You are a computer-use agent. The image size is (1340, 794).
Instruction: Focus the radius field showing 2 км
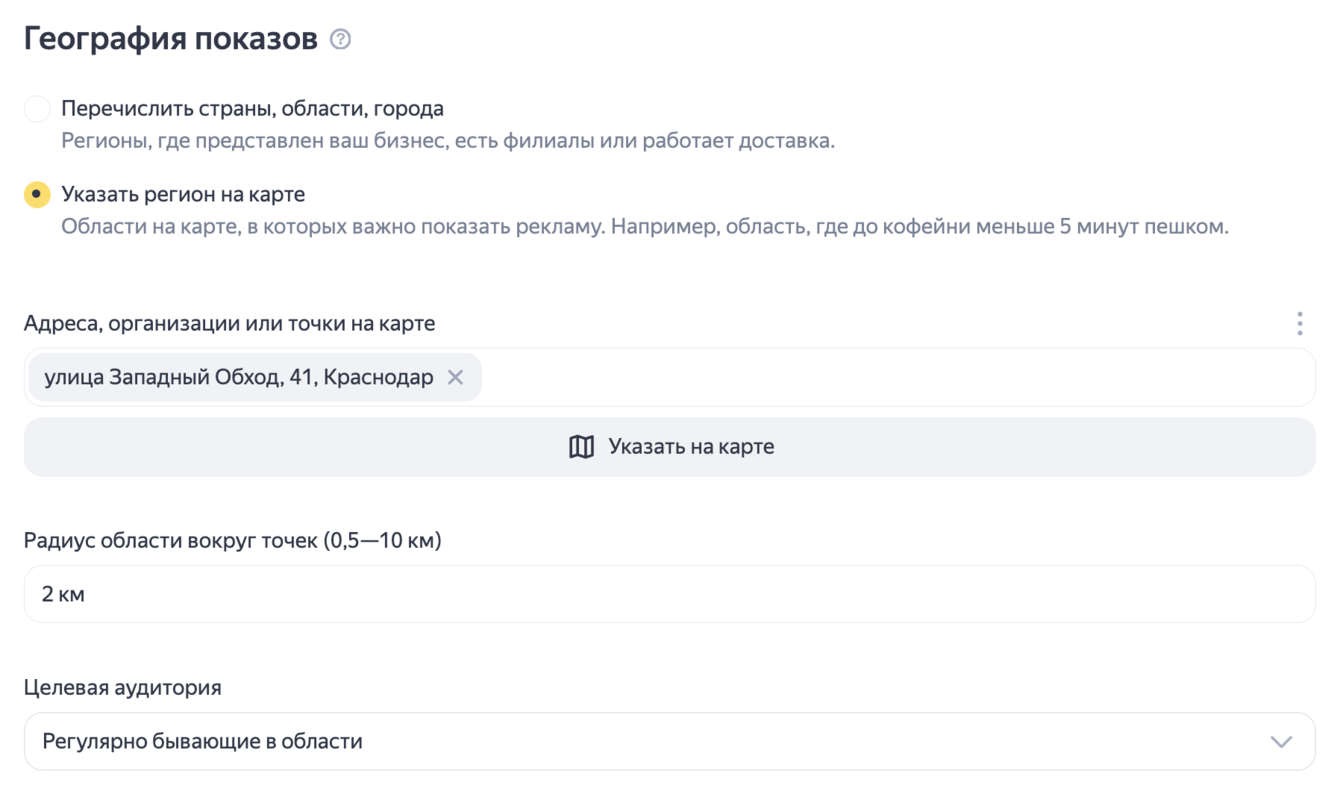click(x=668, y=594)
